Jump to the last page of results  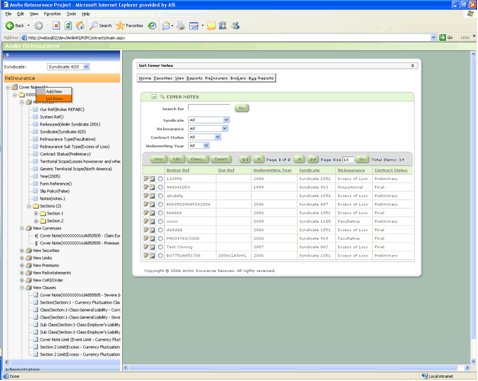coord(313,159)
